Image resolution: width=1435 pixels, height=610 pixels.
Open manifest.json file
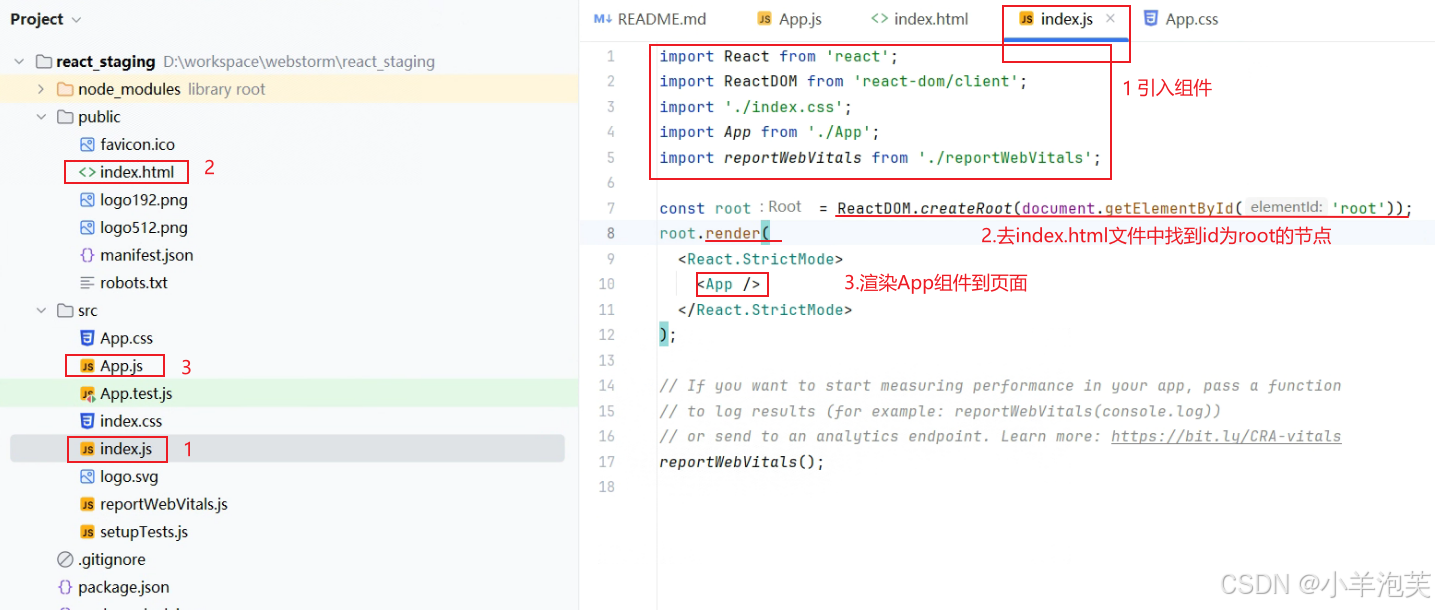[147, 255]
